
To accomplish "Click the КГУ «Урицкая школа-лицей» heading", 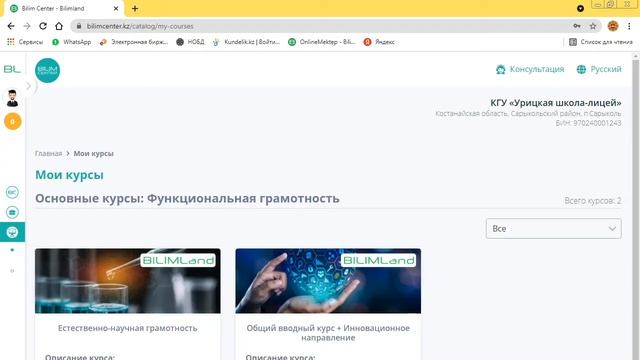I will tap(556, 103).
